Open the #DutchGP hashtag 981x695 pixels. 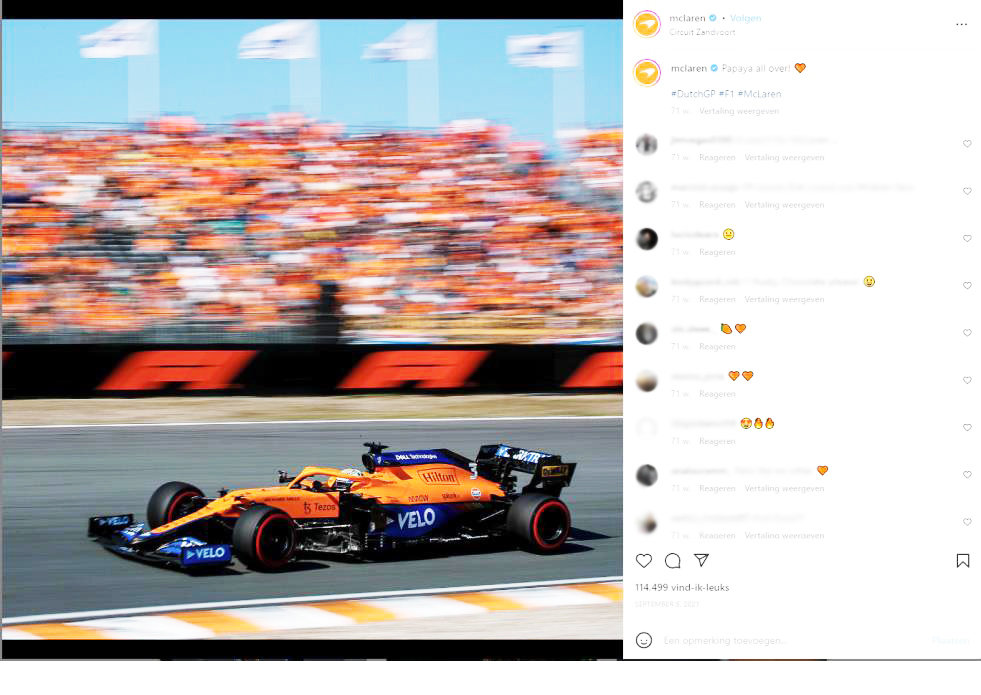pyautogui.click(x=693, y=94)
